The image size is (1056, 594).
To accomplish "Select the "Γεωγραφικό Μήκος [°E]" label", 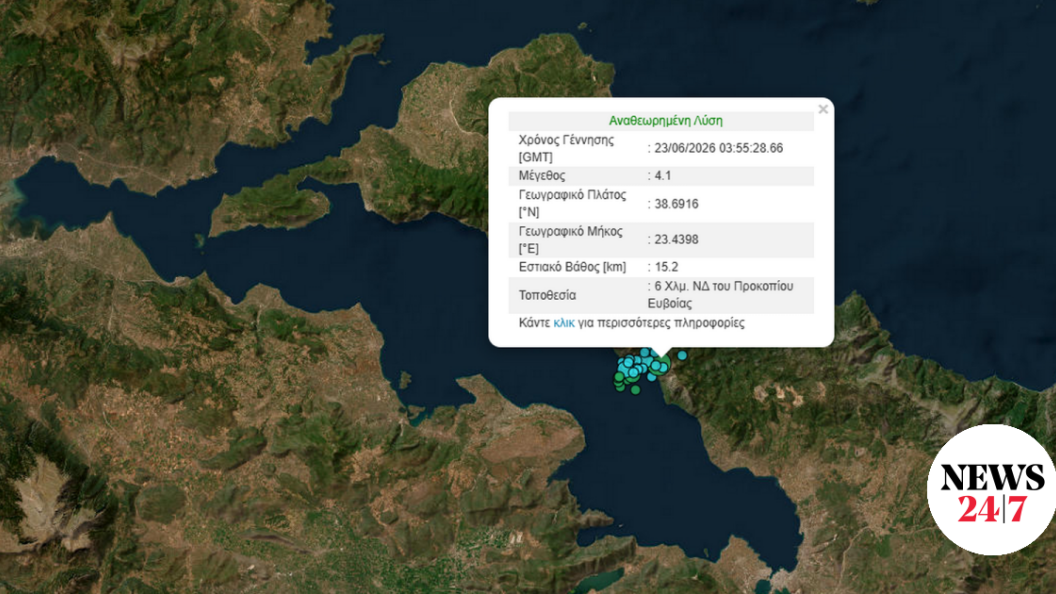I will pyautogui.click(x=570, y=240).
